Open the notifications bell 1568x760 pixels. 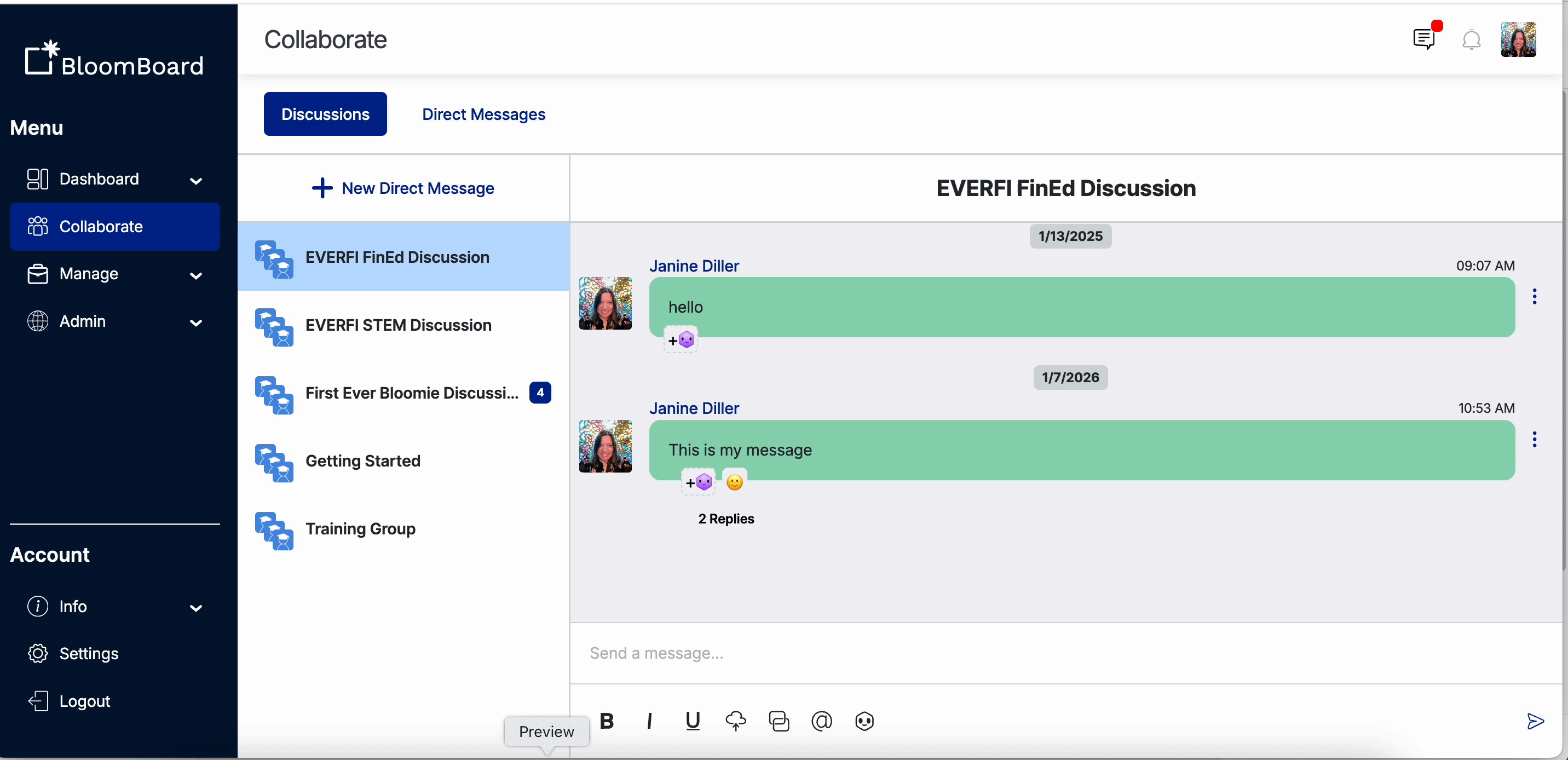tap(1471, 39)
